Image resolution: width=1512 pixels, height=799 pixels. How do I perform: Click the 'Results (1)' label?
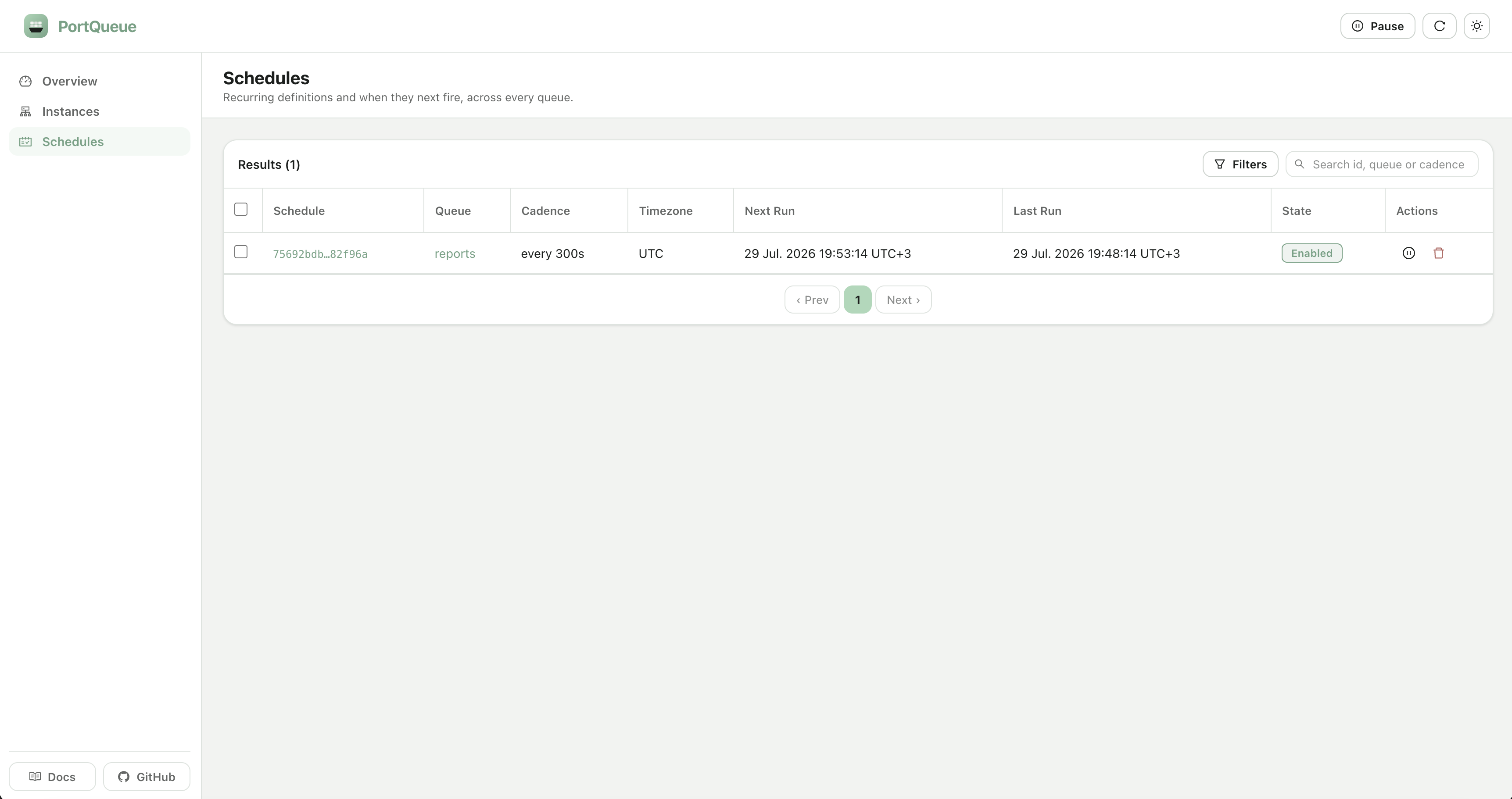[x=269, y=164]
